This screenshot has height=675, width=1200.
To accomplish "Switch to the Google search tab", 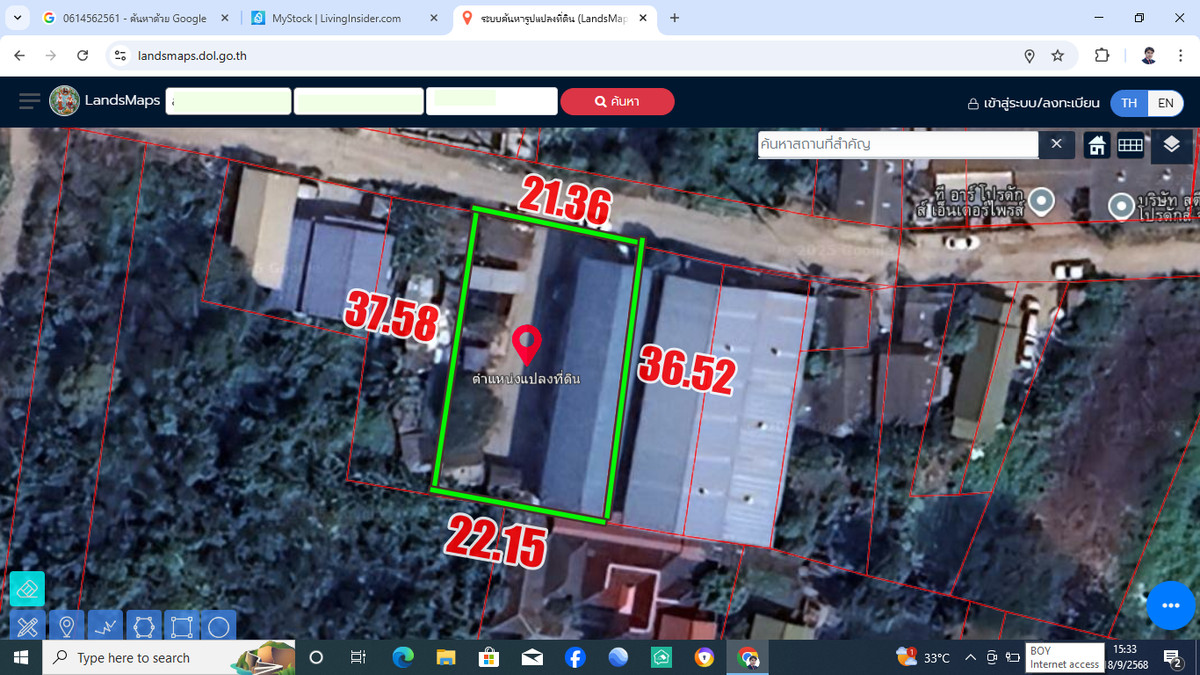I will 130,17.
